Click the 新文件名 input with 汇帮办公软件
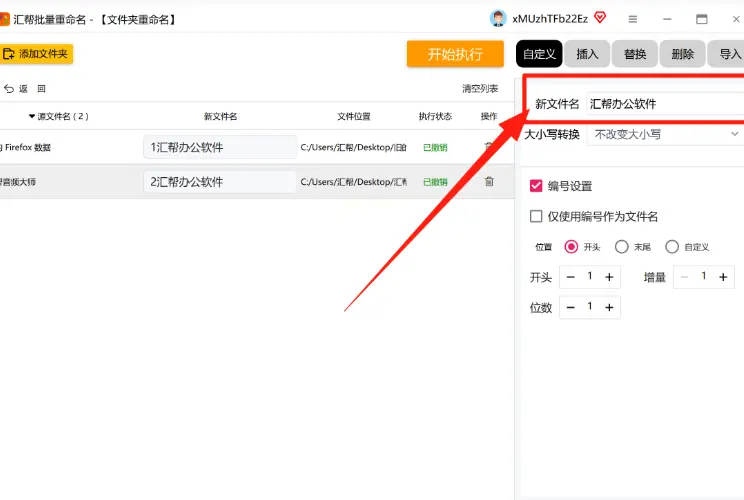 click(x=665, y=104)
